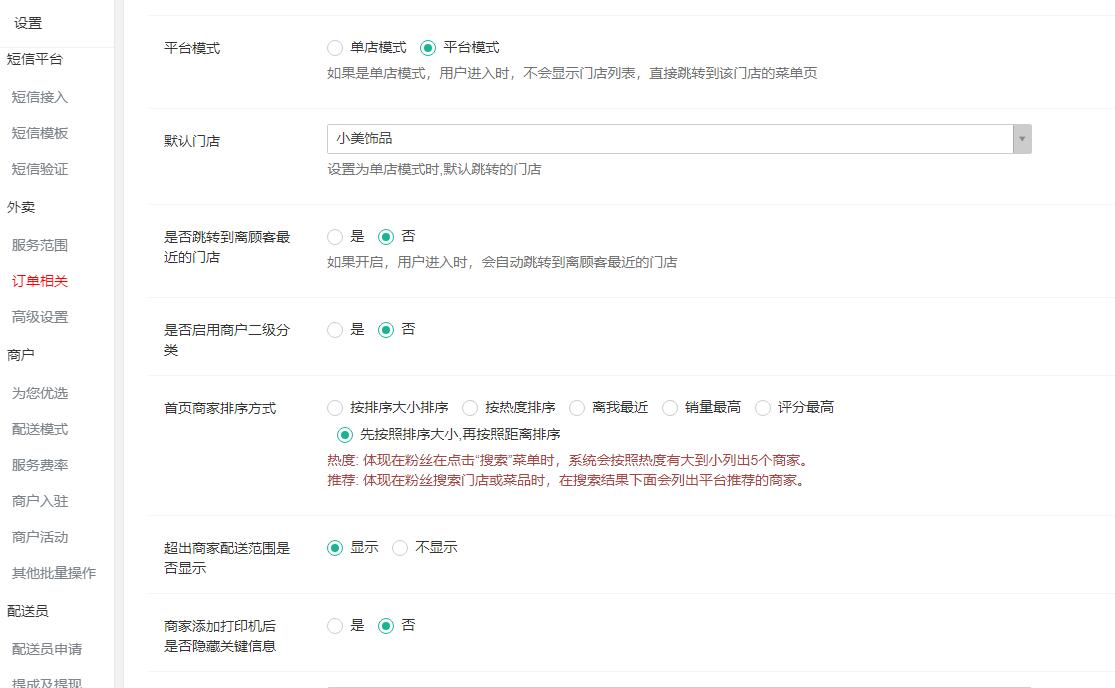Open 订单相关 in the sidebar
The width and height of the screenshot is (1115, 688).
pos(40,281)
